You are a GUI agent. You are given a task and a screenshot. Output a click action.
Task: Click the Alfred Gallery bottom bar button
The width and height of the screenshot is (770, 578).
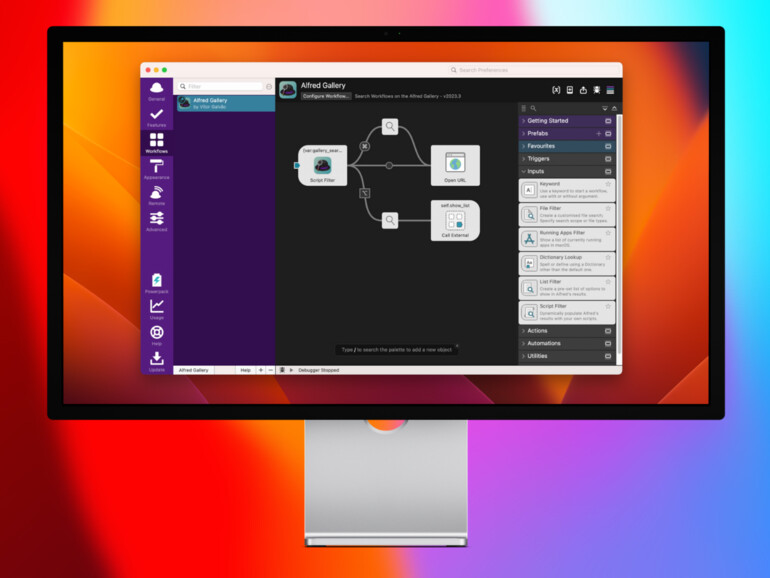click(193, 370)
